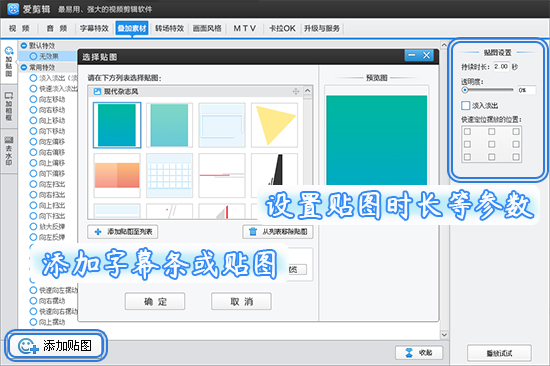Switch to the 音频 tab
This screenshot has height=366, width=550.
coord(56,28)
